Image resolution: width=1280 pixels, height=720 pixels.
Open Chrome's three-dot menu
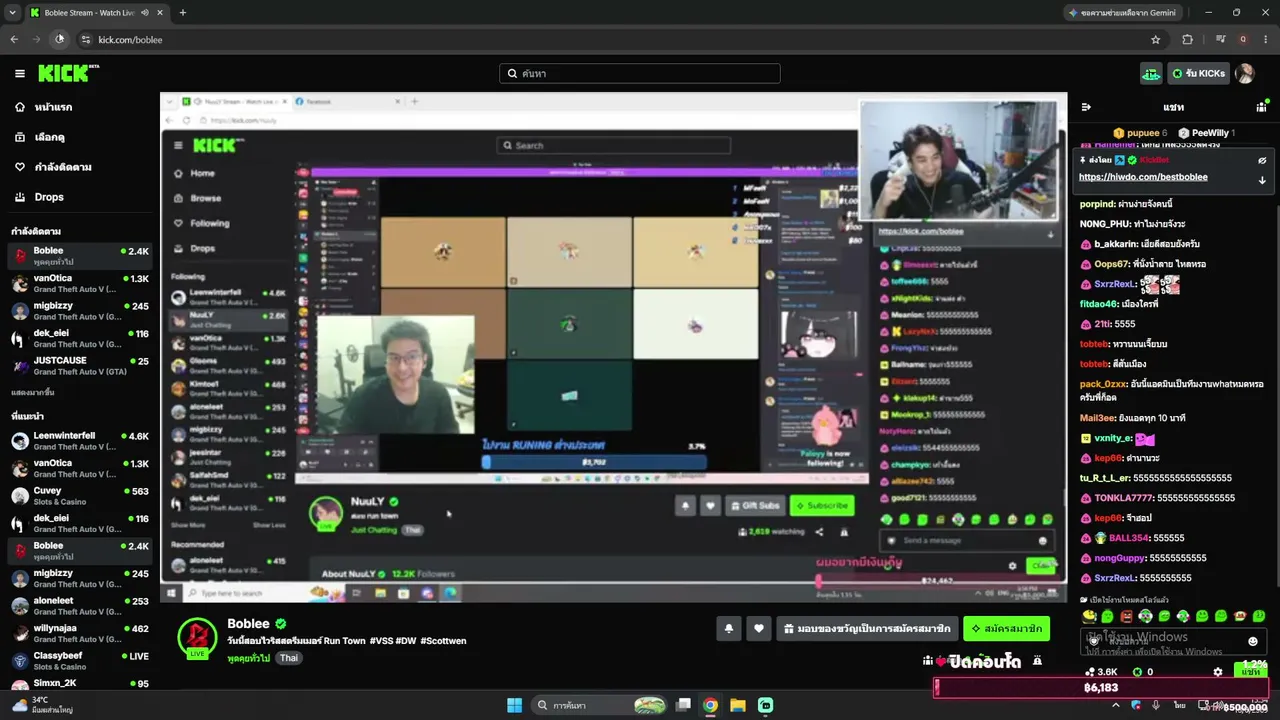1265,39
